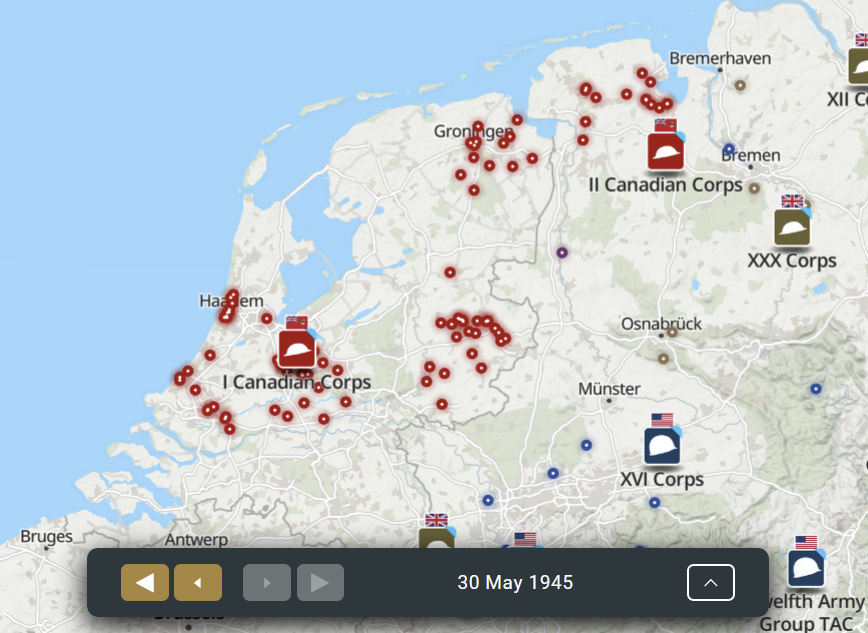The width and height of the screenshot is (868, 633).
Task: Click the blue dot marker southwest of Münster
Action: coord(586,445)
